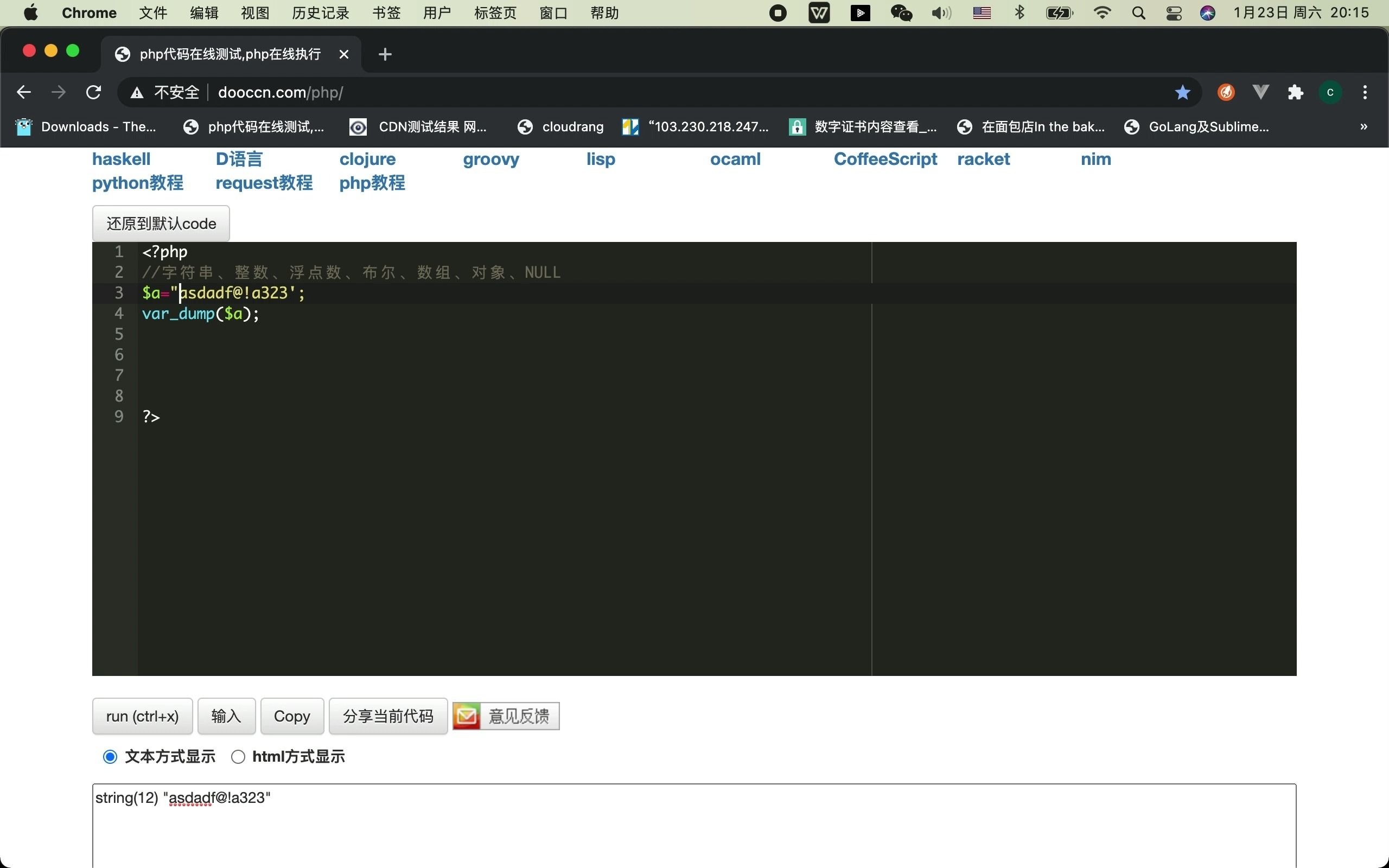The image size is (1389, 868).
Task: Open Siri from the menu bar
Action: (x=1208, y=12)
